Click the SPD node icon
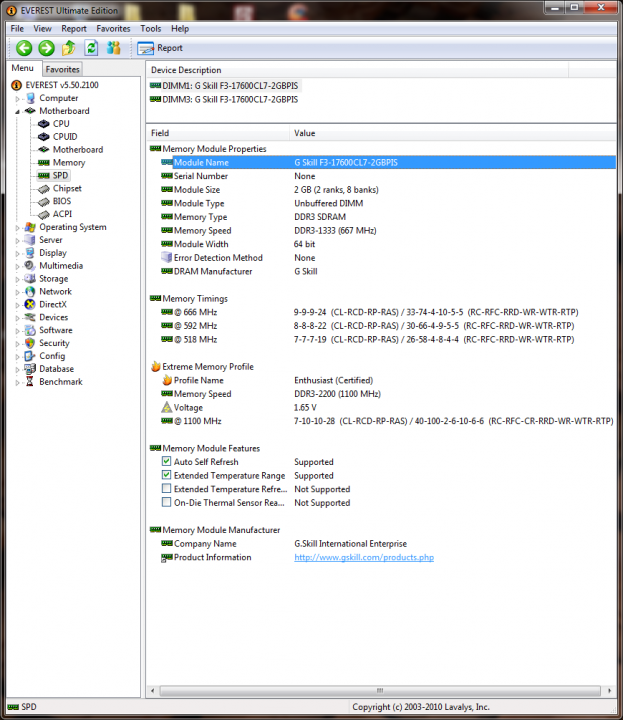 pos(44,175)
